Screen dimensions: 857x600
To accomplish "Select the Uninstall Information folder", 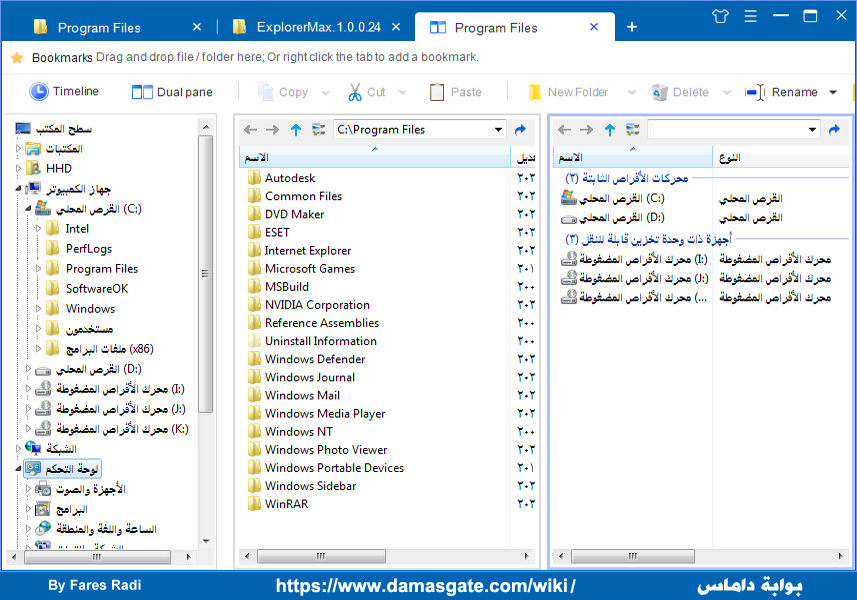I will tap(312, 341).
